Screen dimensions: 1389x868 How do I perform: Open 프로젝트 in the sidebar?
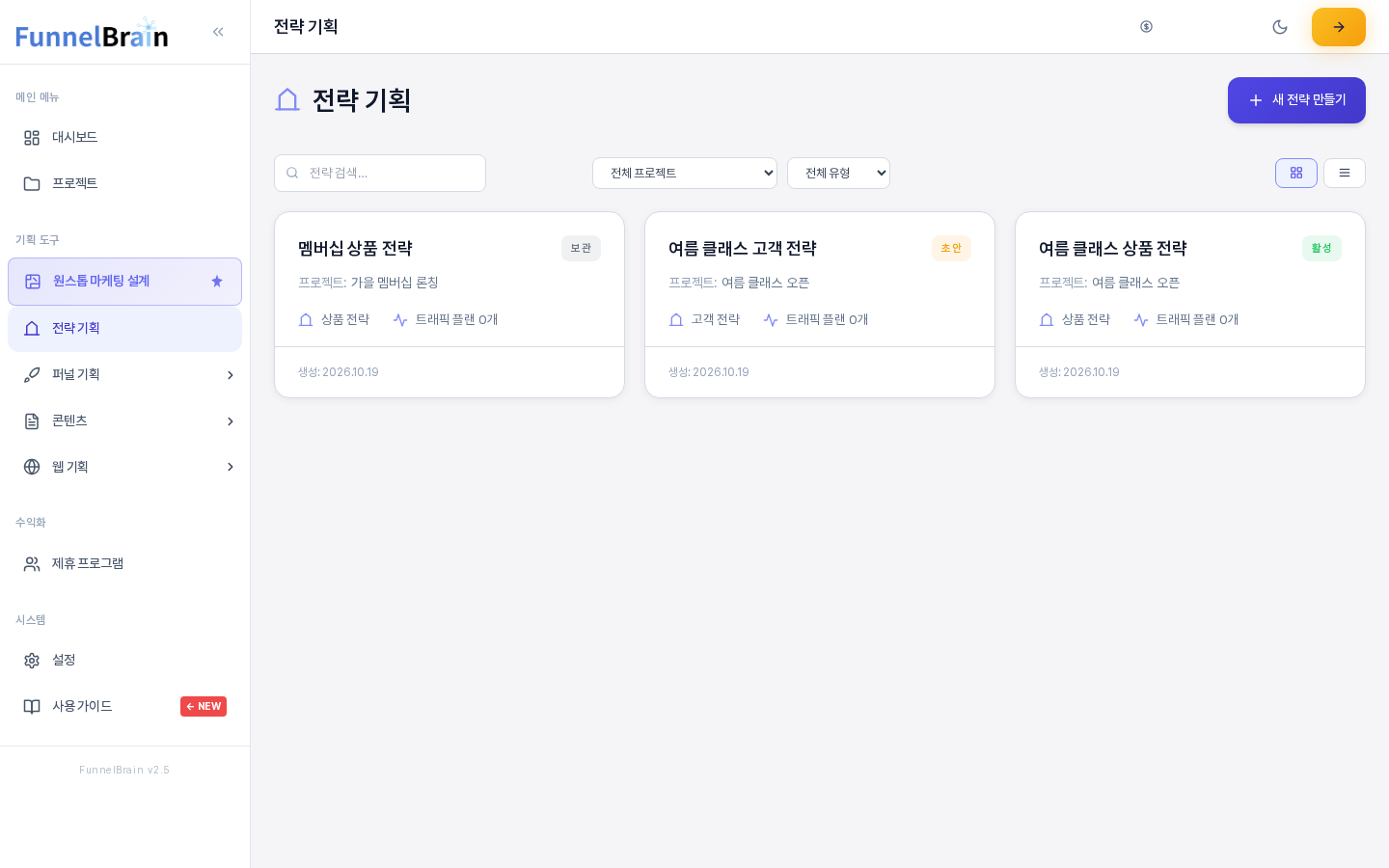tap(124, 184)
